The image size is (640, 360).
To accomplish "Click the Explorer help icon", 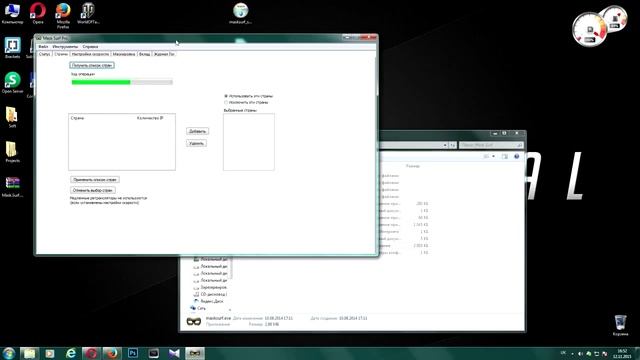I will click(517, 156).
